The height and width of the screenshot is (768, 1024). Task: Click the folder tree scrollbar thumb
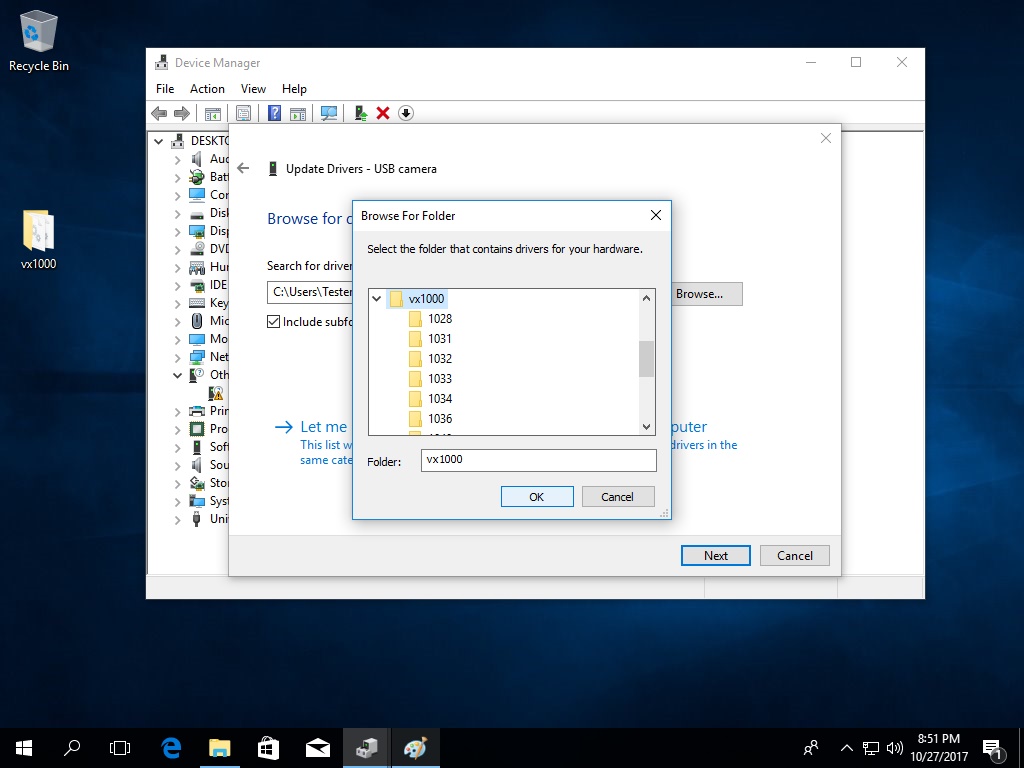[x=646, y=359]
